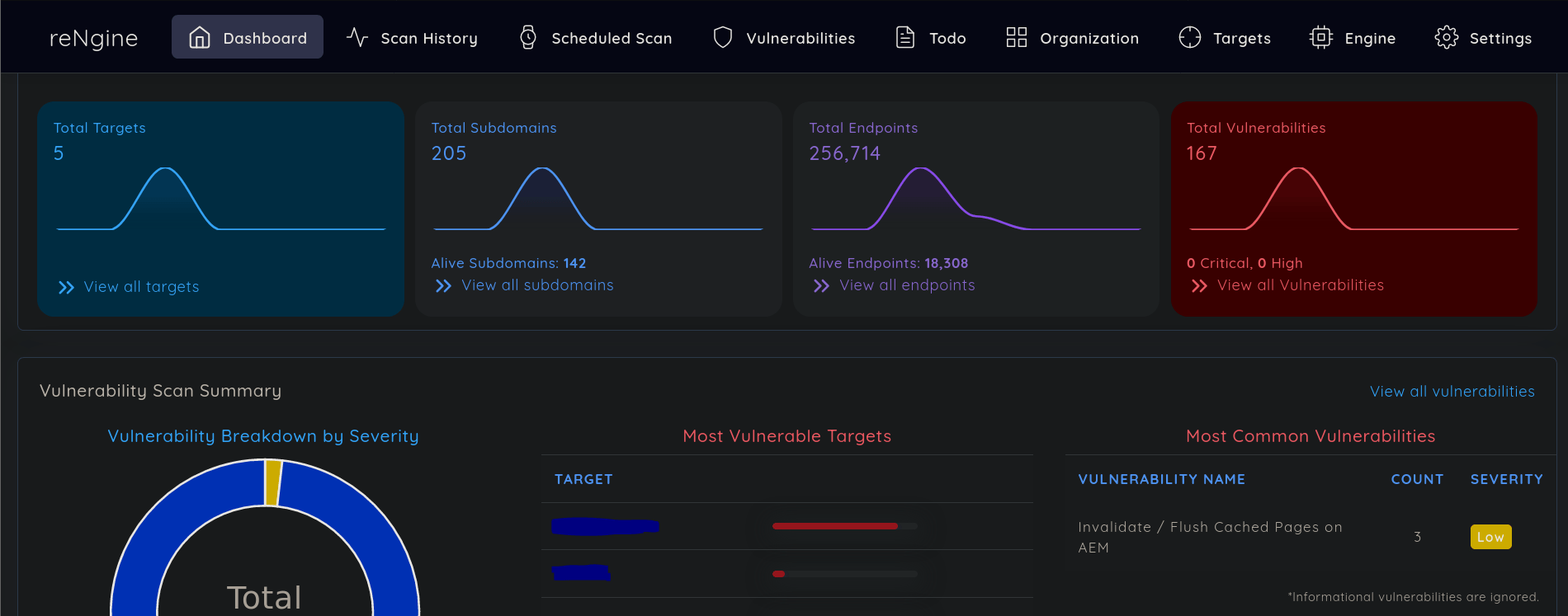
Task: Click Alive Endpoints: 18,308 text
Action: pos(888,263)
